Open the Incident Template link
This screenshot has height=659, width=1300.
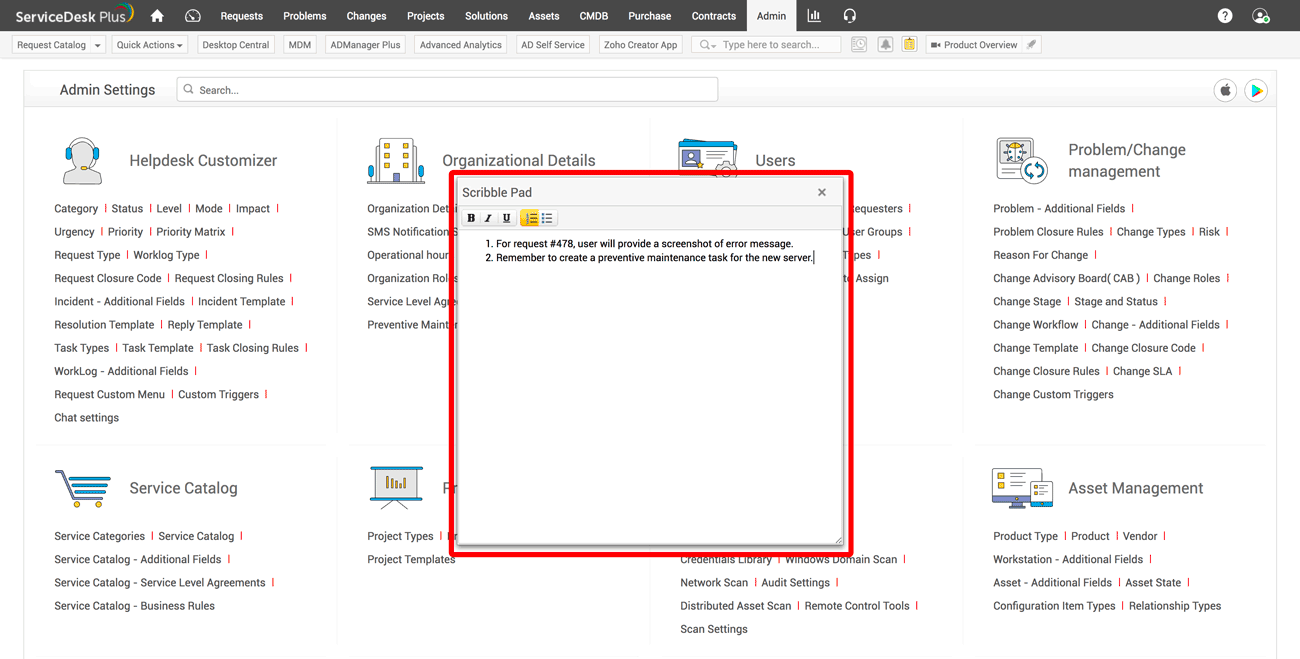241,301
